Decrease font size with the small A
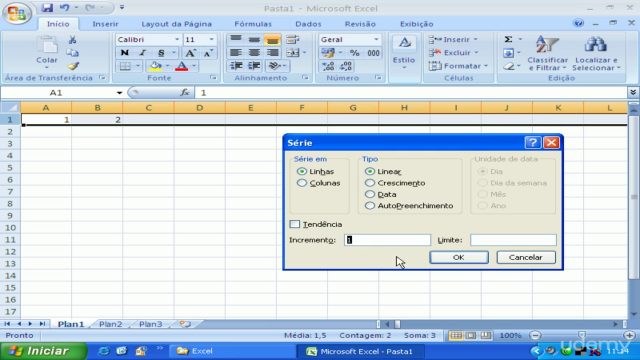This screenshot has height=360, width=640. tap(208, 53)
